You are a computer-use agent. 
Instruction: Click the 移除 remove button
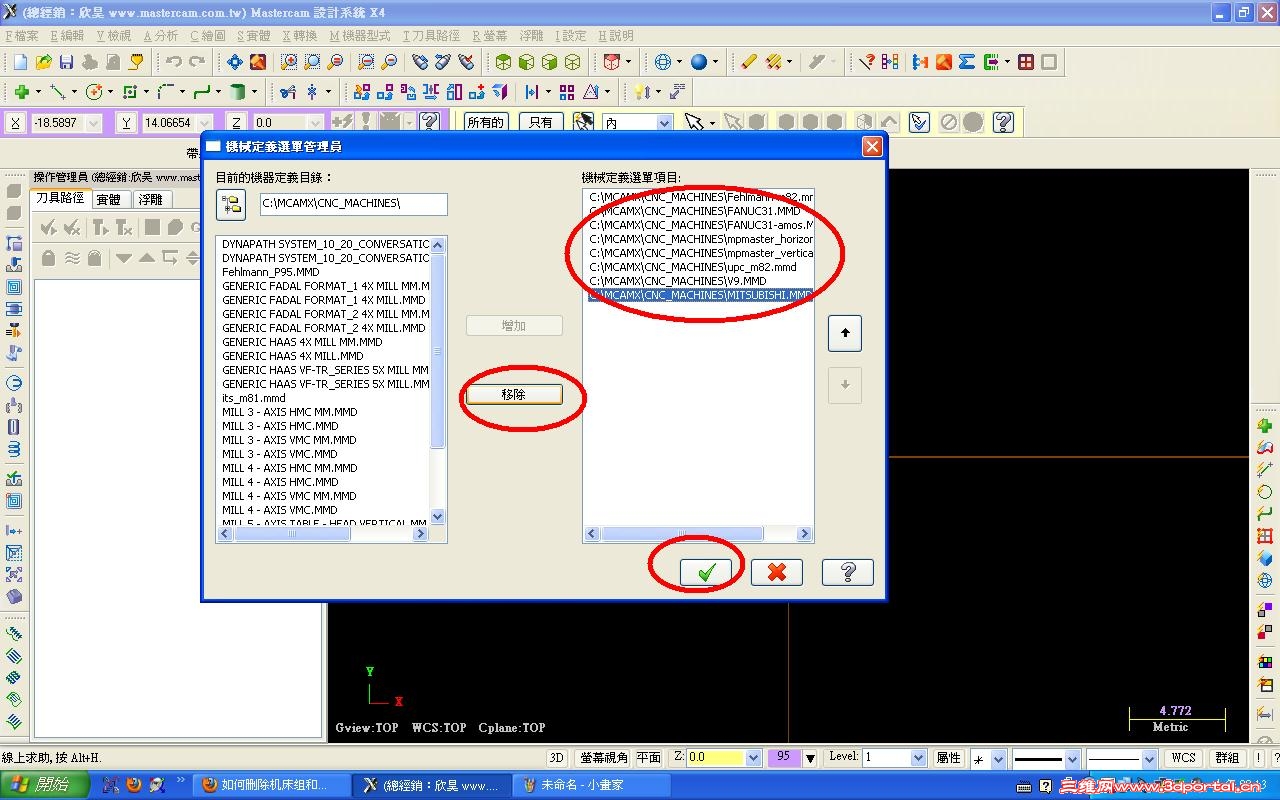[514, 395]
